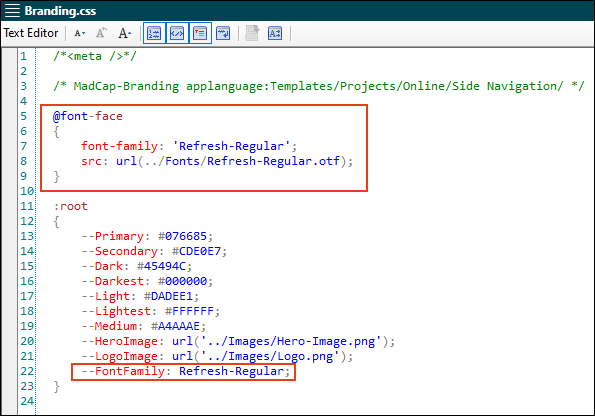This screenshot has height=416, width=595.
Task: Toggle line numbers display
Action: (154, 33)
